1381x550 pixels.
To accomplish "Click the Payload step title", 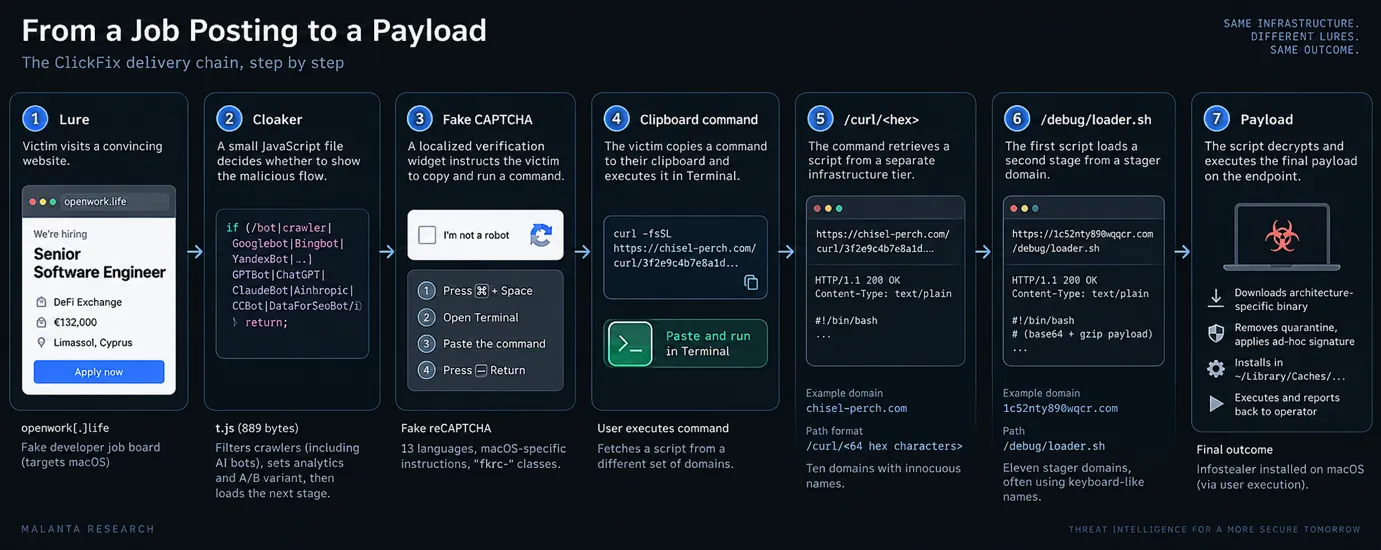I will 1267,119.
